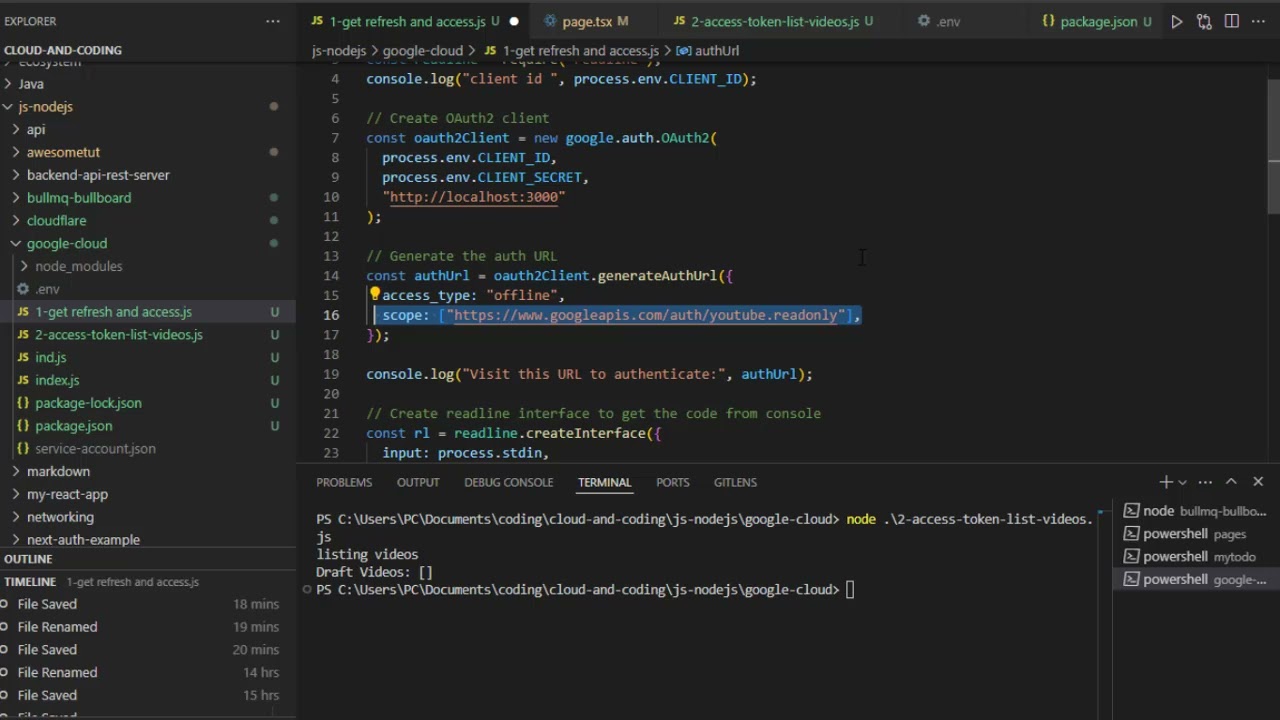The height and width of the screenshot is (720, 1280).
Task: Click in the terminal prompt input area
Action: (851, 590)
